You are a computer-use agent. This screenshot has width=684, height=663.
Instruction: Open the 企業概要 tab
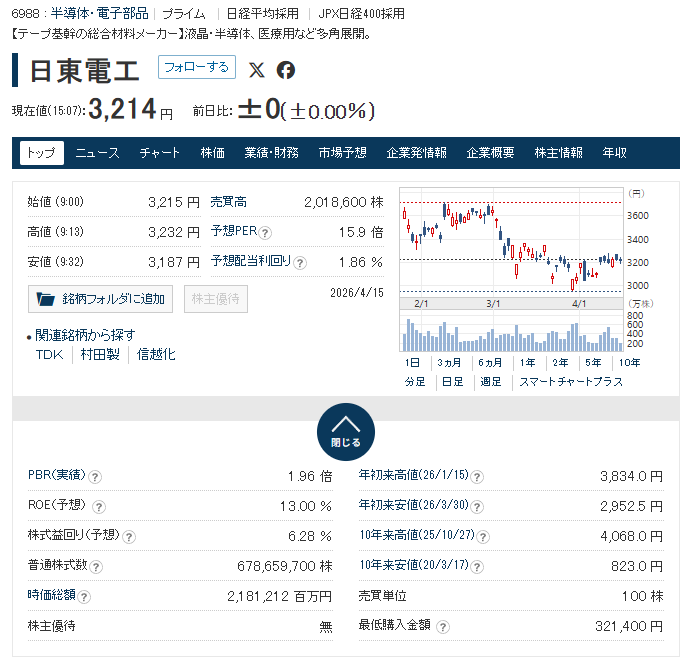[490, 153]
